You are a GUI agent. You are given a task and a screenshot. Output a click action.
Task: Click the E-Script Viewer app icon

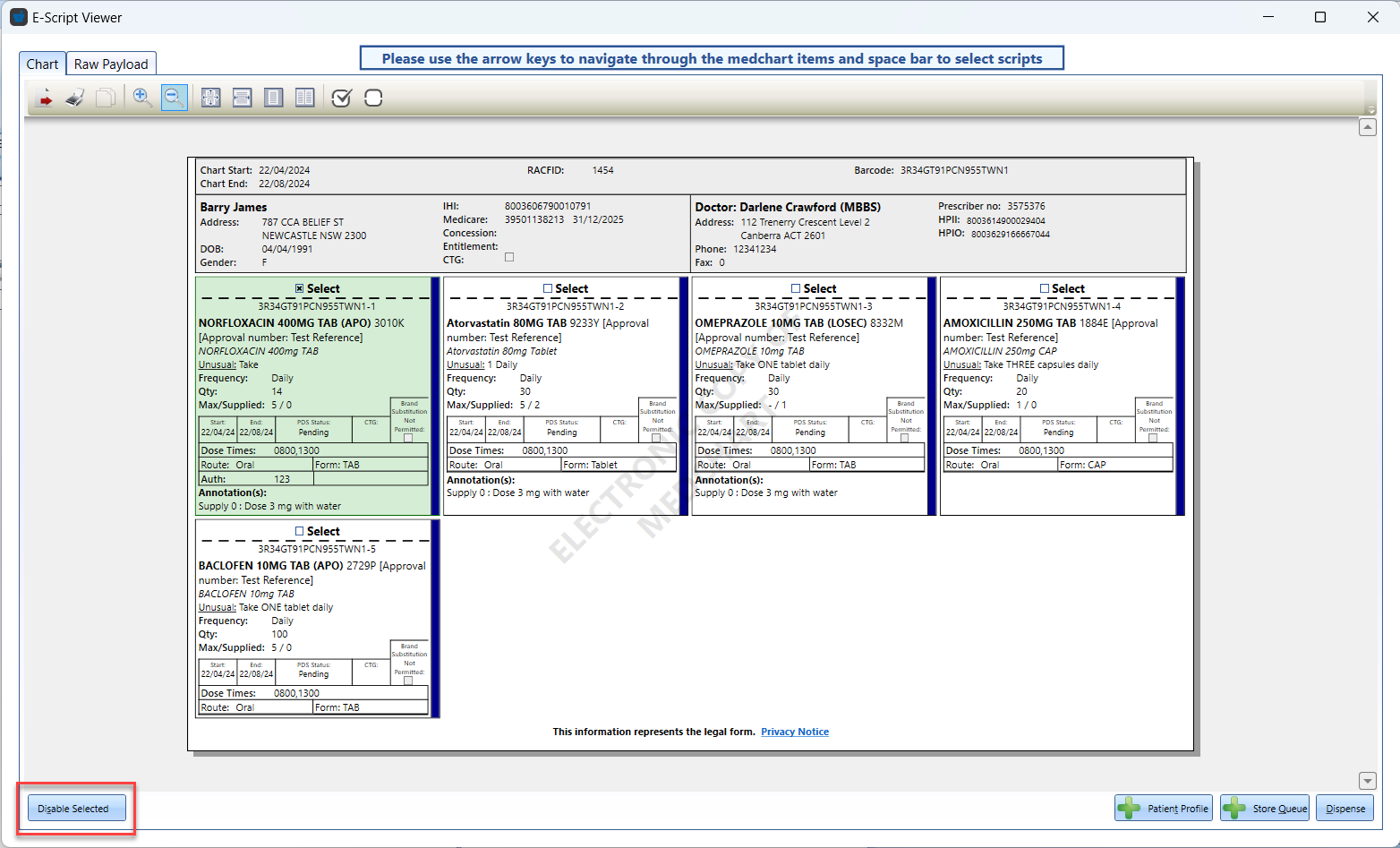[x=18, y=17]
